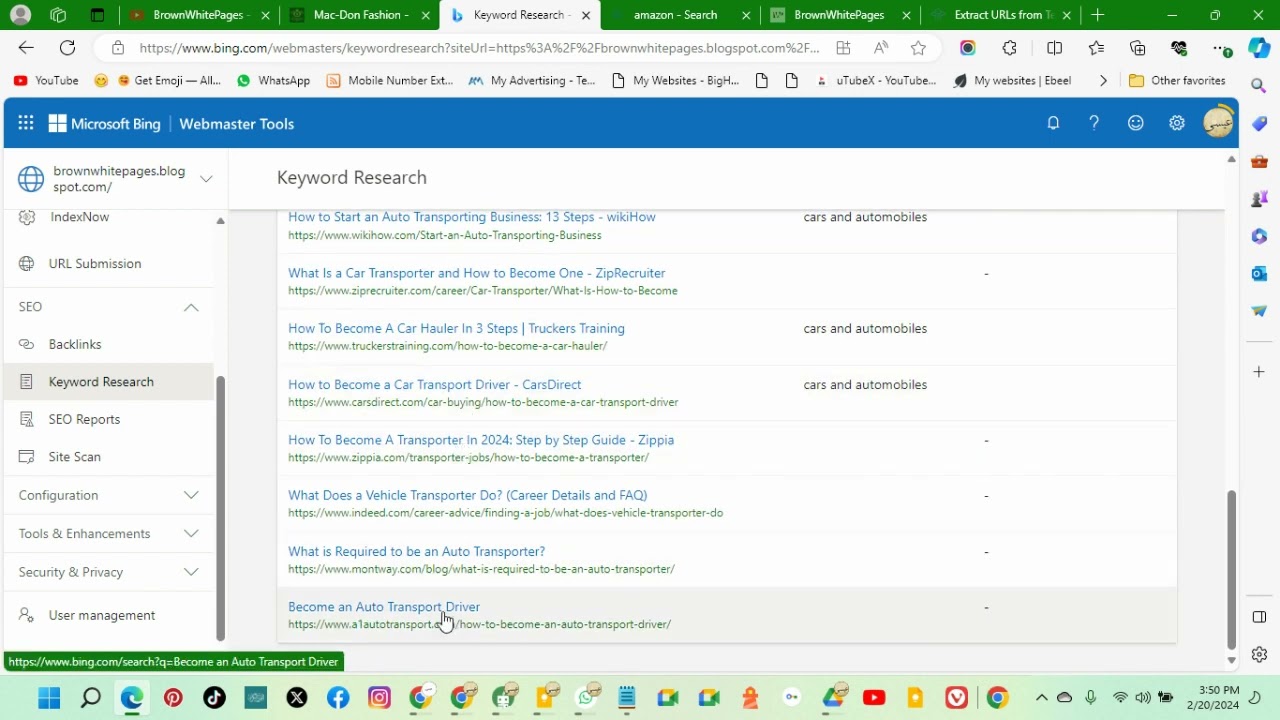
Task: Open Become an Auto Transport Driver link
Action: point(384,607)
